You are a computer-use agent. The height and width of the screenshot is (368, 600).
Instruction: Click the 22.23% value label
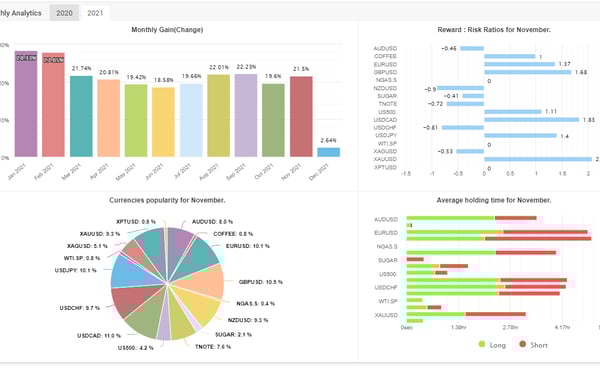click(x=246, y=67)
